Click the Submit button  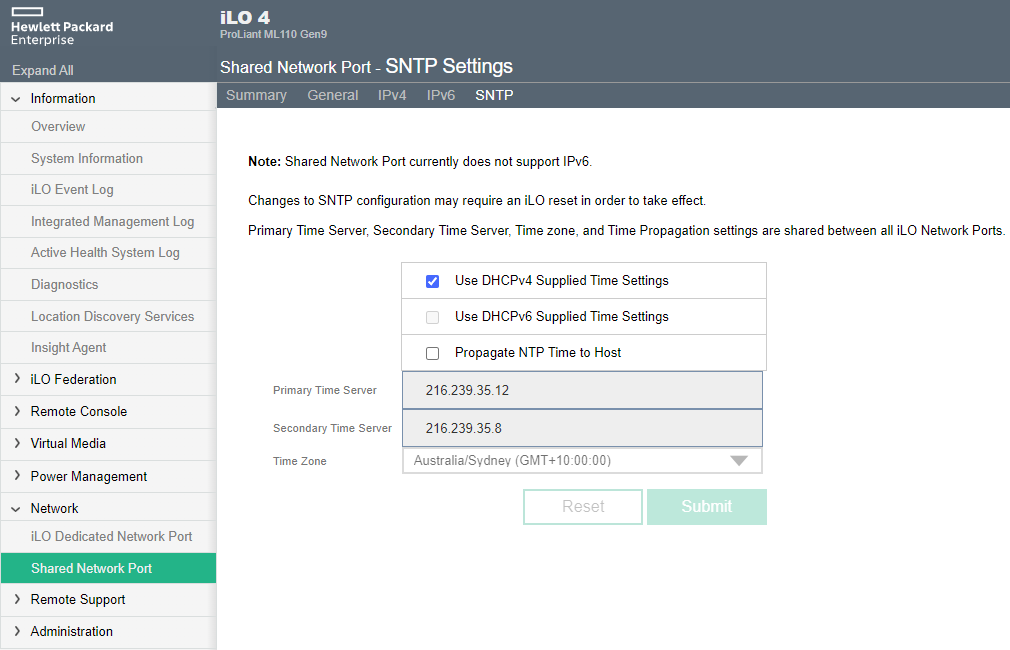707,507
